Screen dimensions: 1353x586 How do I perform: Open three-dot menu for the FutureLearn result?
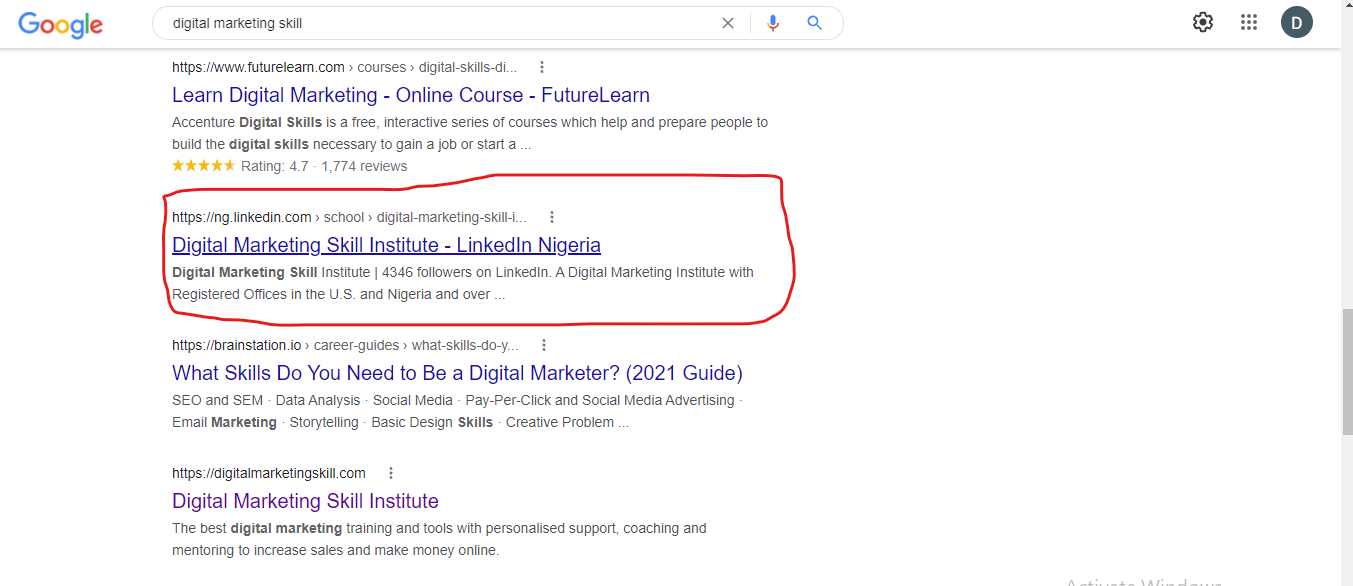pos(542,67)
